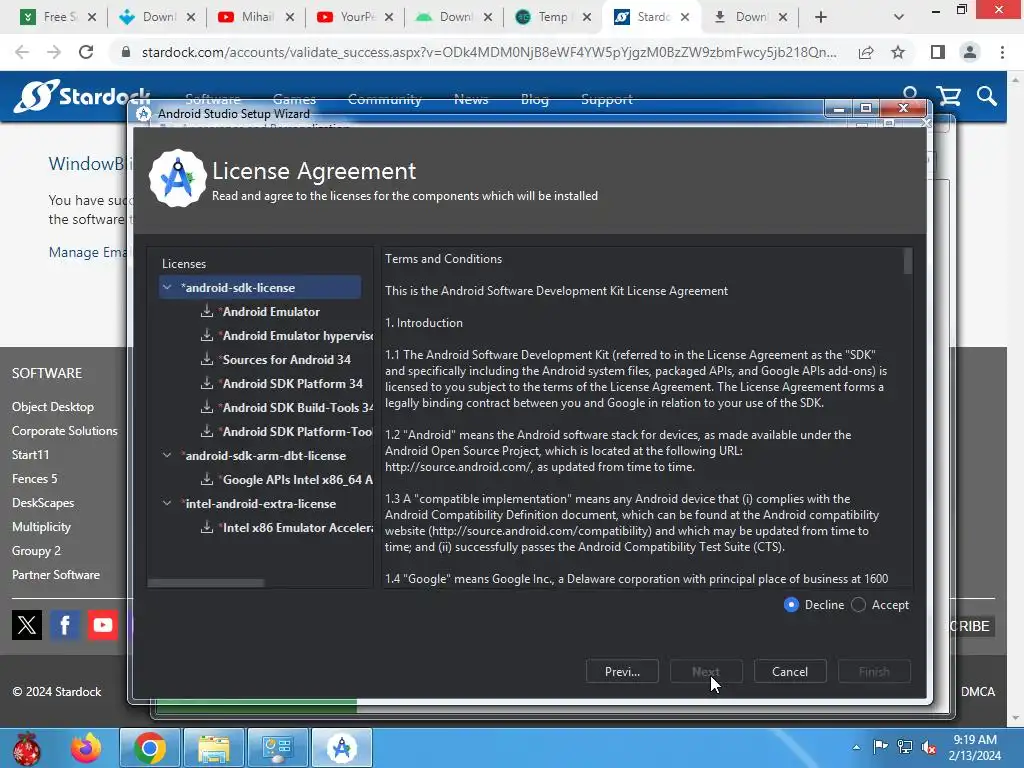This screenshot has height=768, width=1024.
Task: Select Intel x86 Emulator Accelerator item
Action: click(298, 528)
